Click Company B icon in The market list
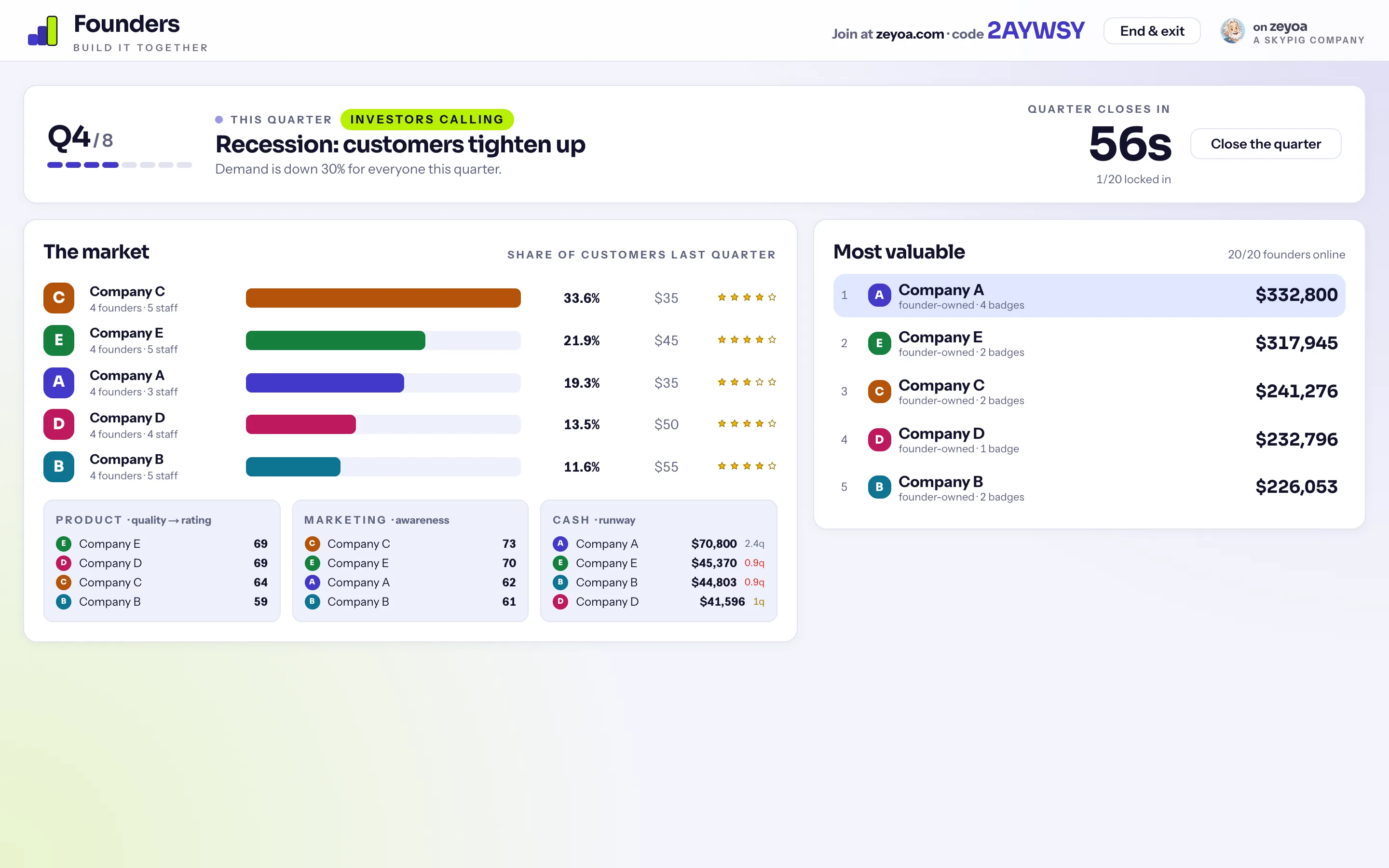 click(58, 466)
